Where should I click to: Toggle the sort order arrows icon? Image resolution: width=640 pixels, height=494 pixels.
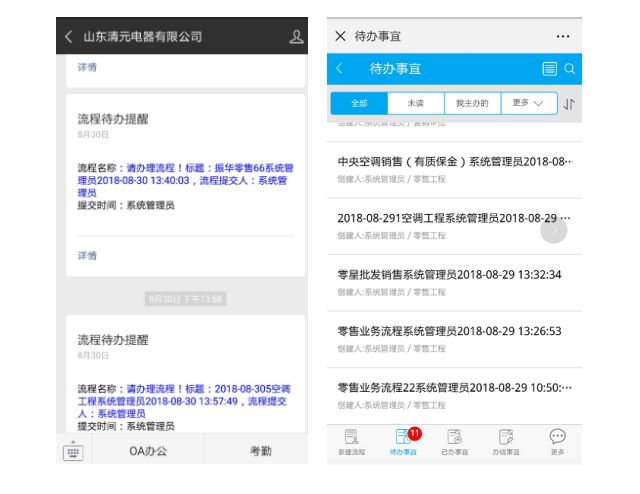pyautogui.click(x=569, y=104)
